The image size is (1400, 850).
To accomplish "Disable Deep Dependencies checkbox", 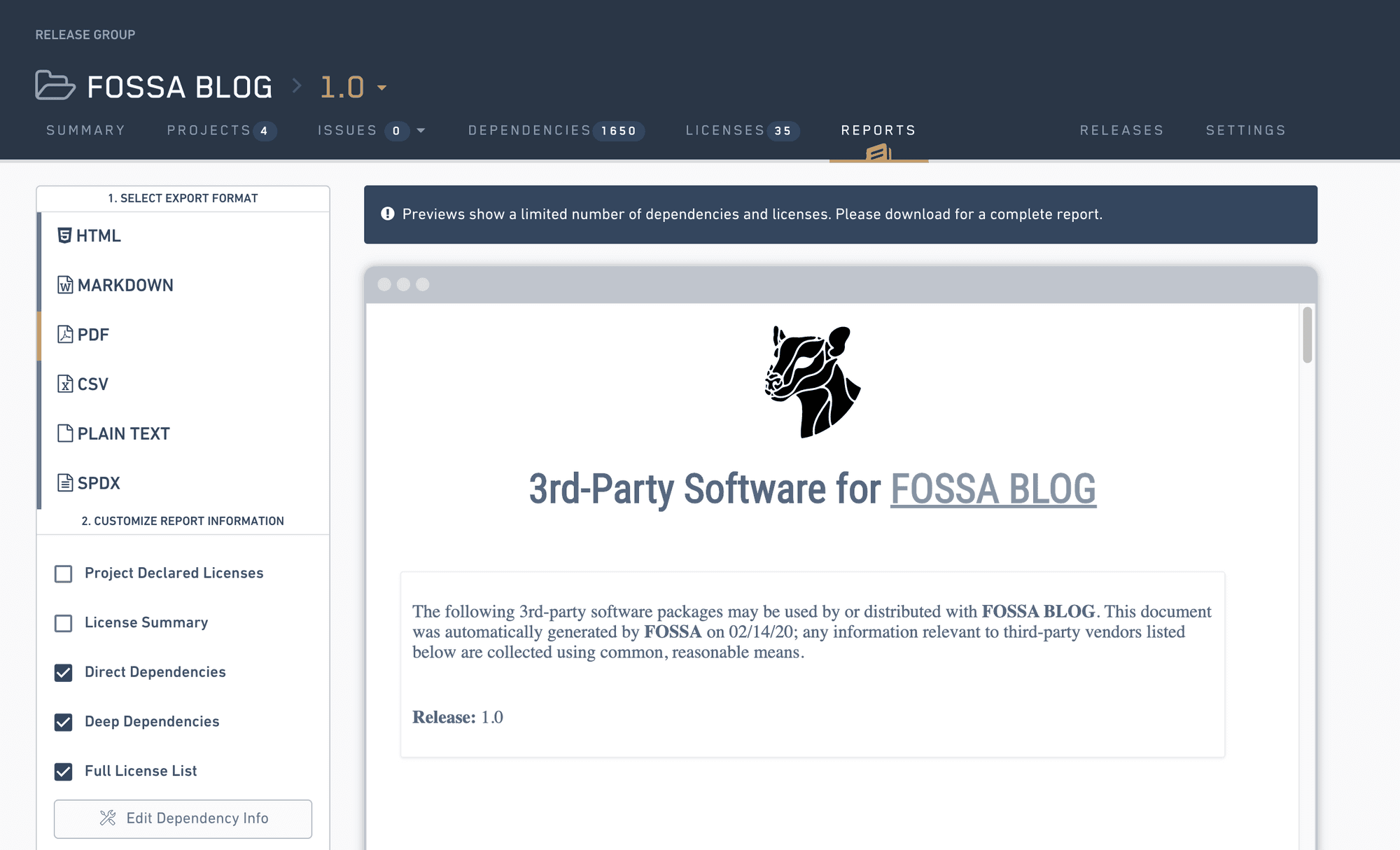I will (x=64, y=722).
